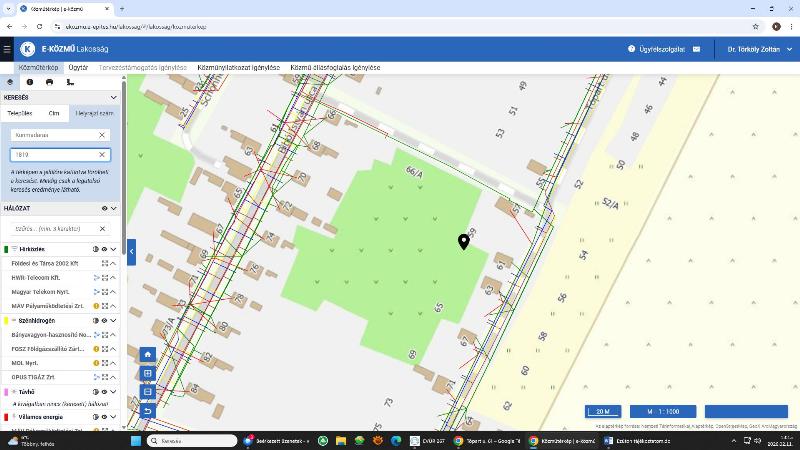This screenshot has height=450, width=800.
Task: Open the hamburger menu in the header
Action: [7, 49]
